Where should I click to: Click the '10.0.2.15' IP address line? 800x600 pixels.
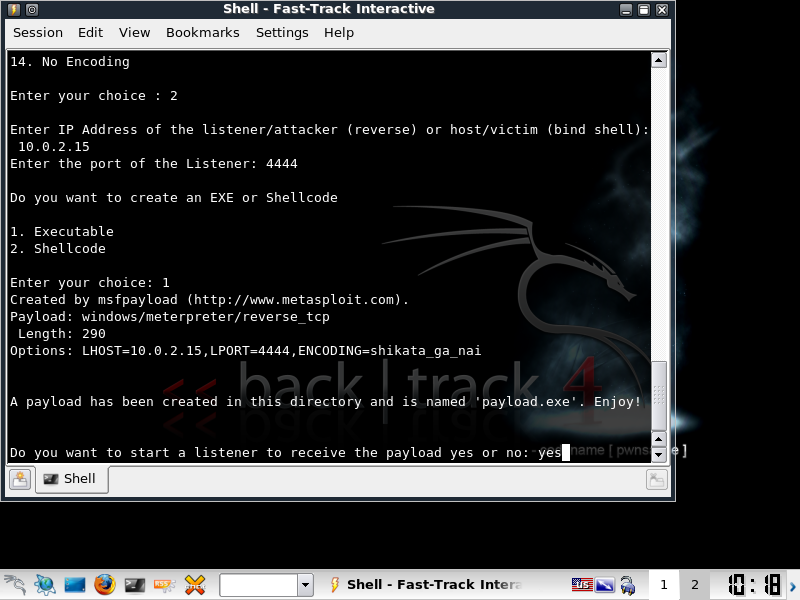tap(54, 147)
